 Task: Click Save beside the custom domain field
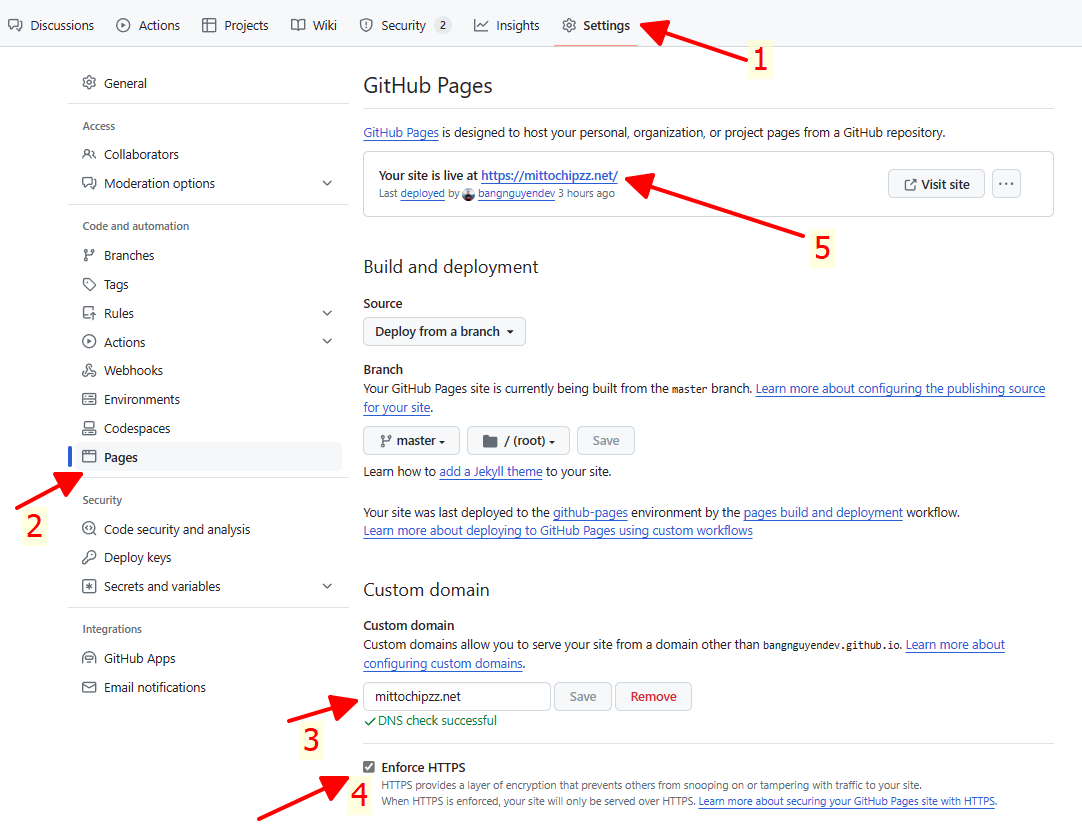coord(582,696)
